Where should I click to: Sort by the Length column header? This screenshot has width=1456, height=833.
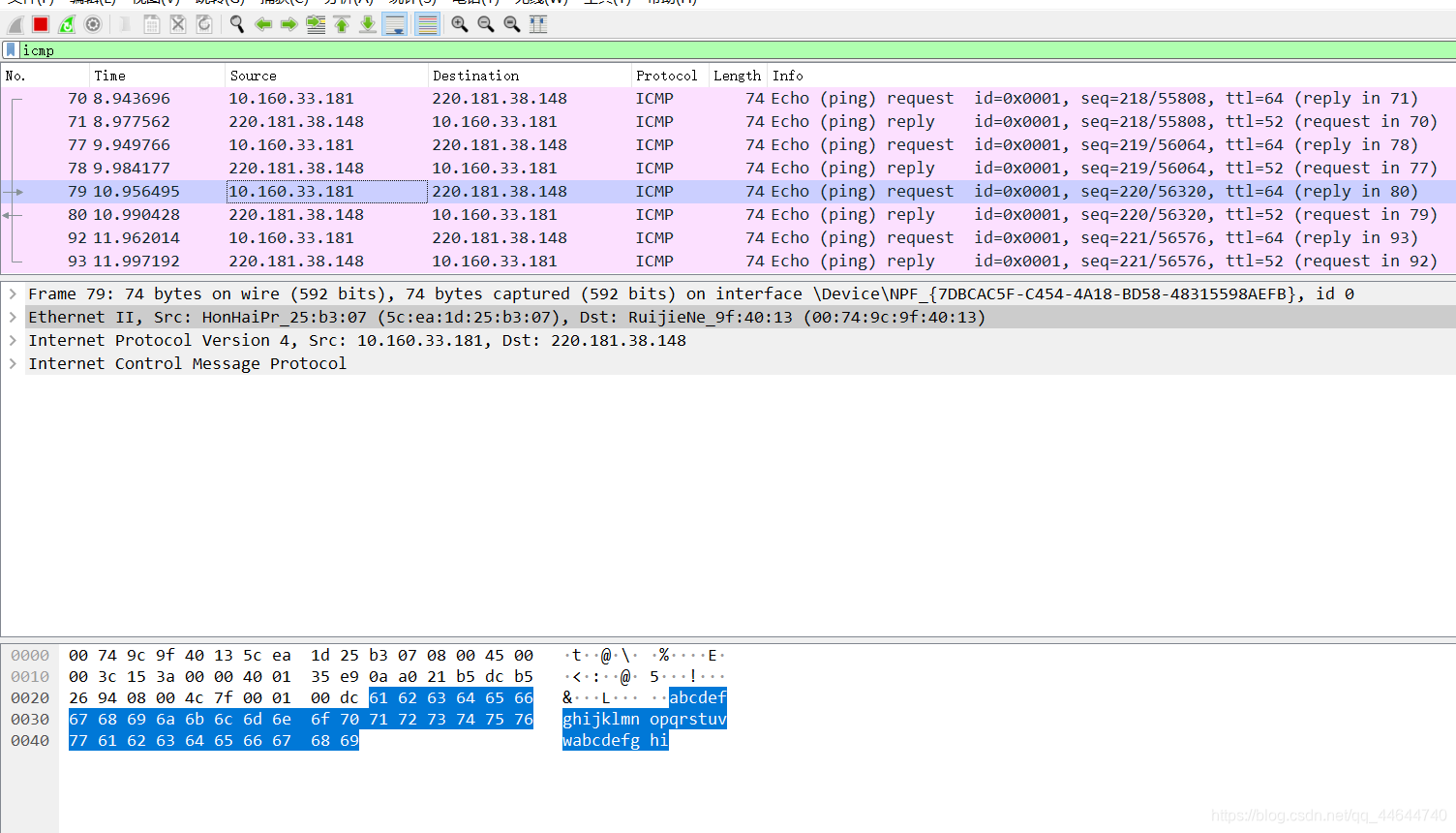738,76
